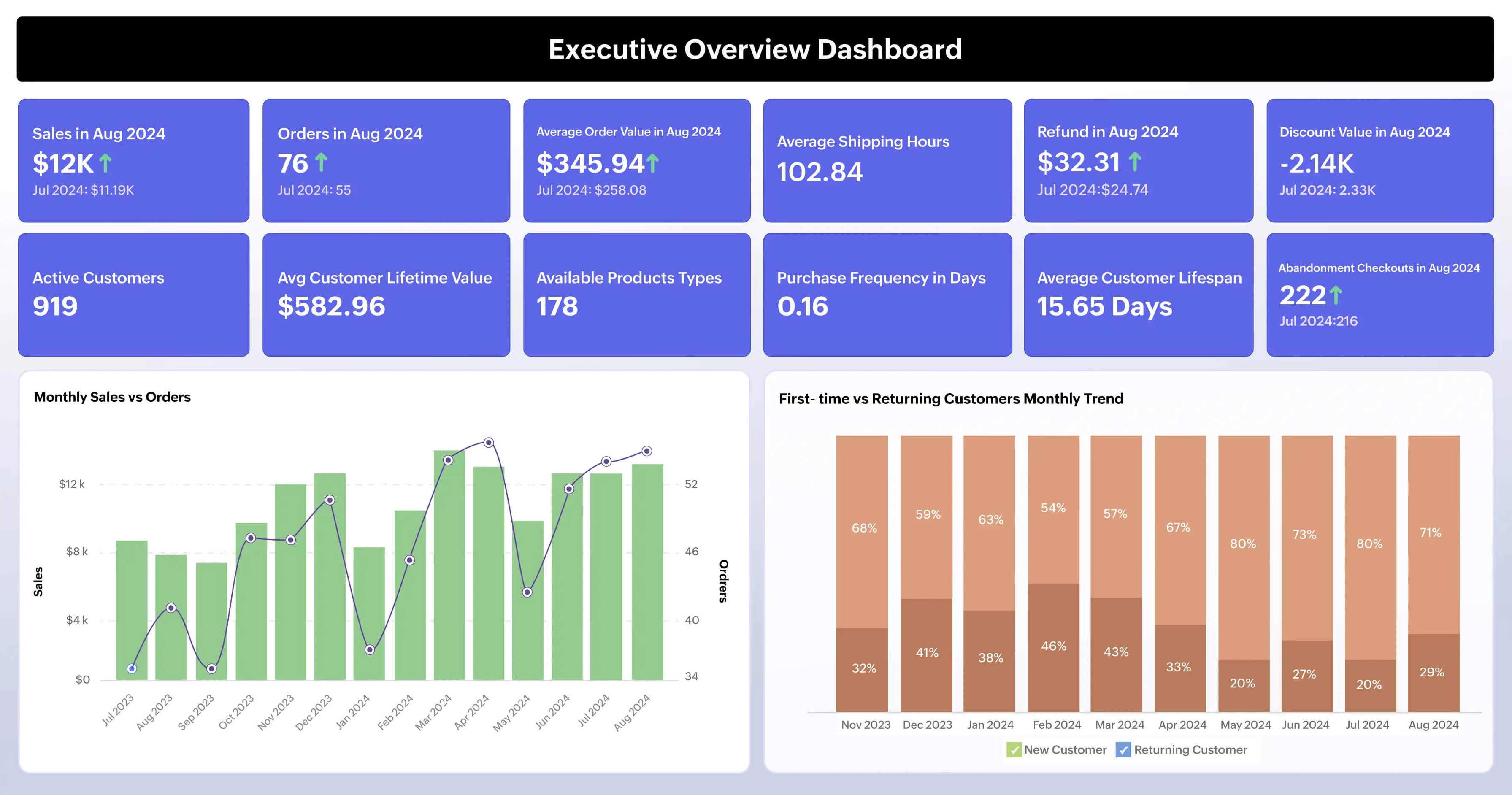The image size is (1512, 795).
Task: Select the Discount Value -2.14K figure
Action: [x=1317, y=164]
